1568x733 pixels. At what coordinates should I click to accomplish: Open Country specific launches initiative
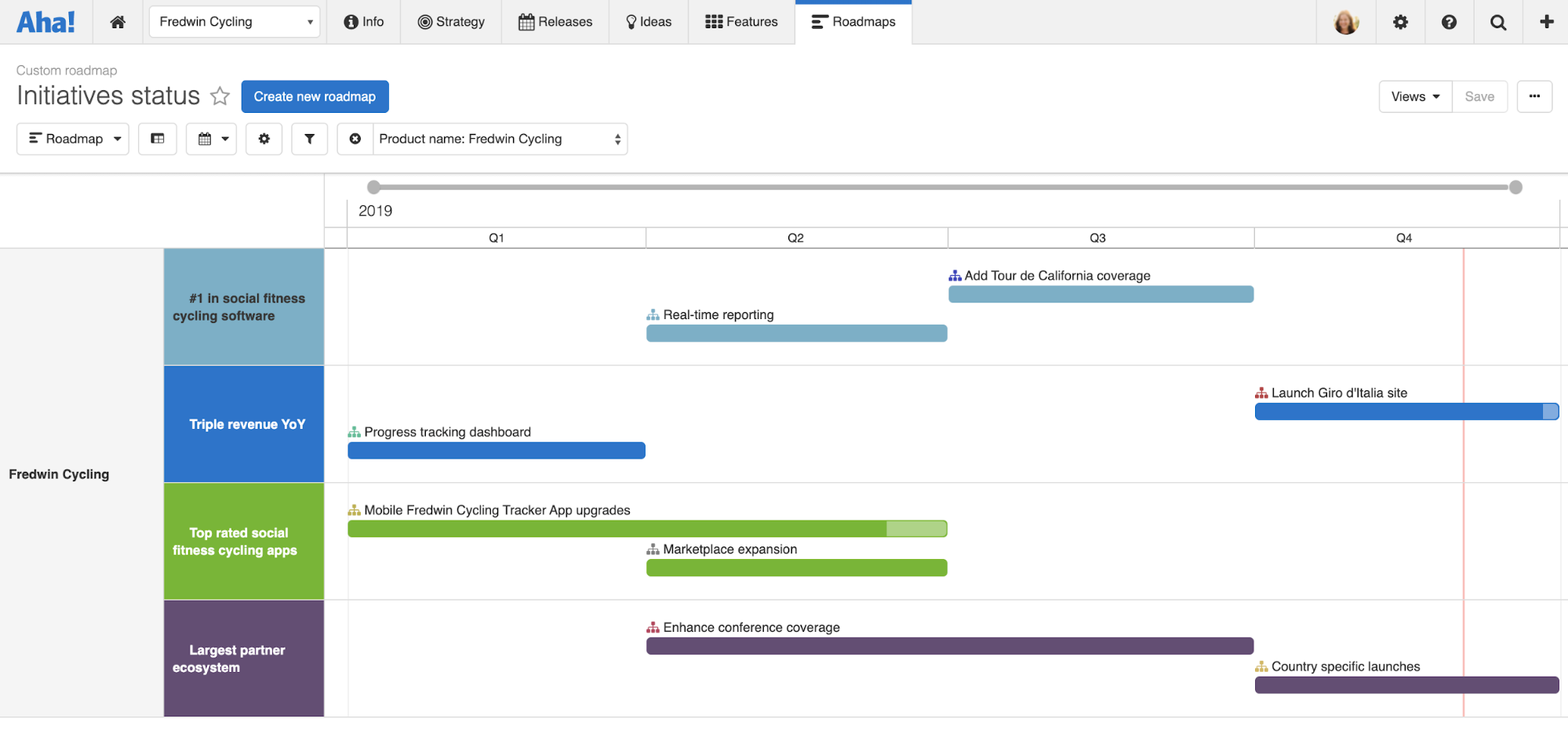[1345, 667]
